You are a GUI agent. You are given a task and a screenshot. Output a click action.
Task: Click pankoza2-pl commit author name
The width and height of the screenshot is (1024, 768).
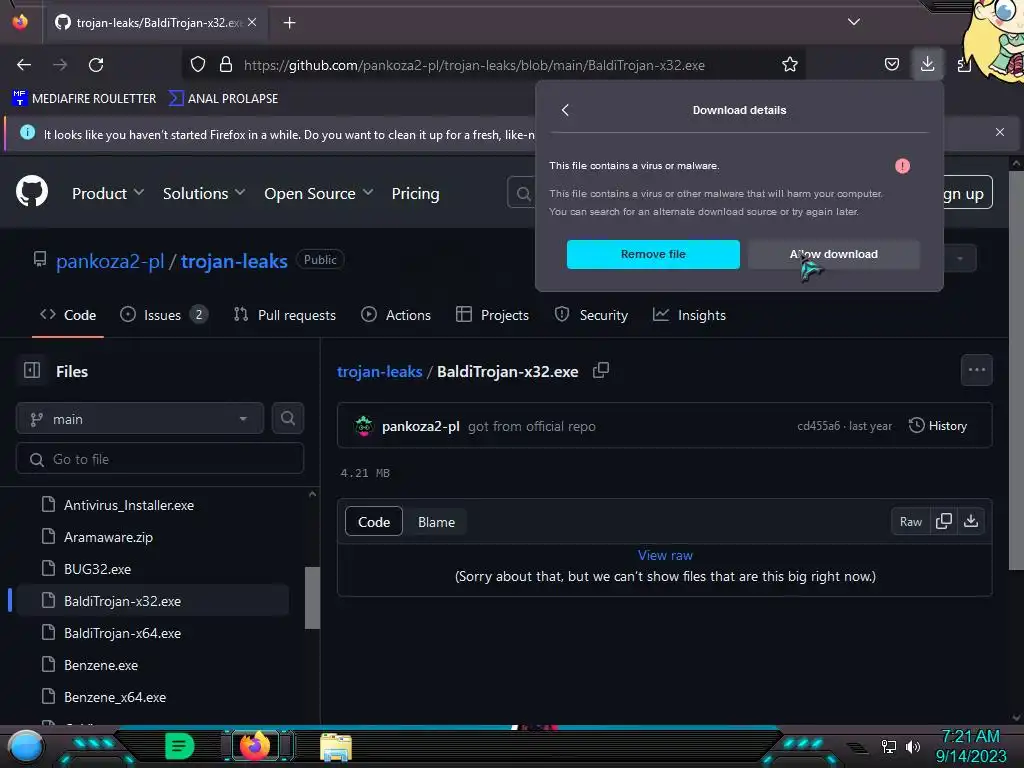pos(421,426)
